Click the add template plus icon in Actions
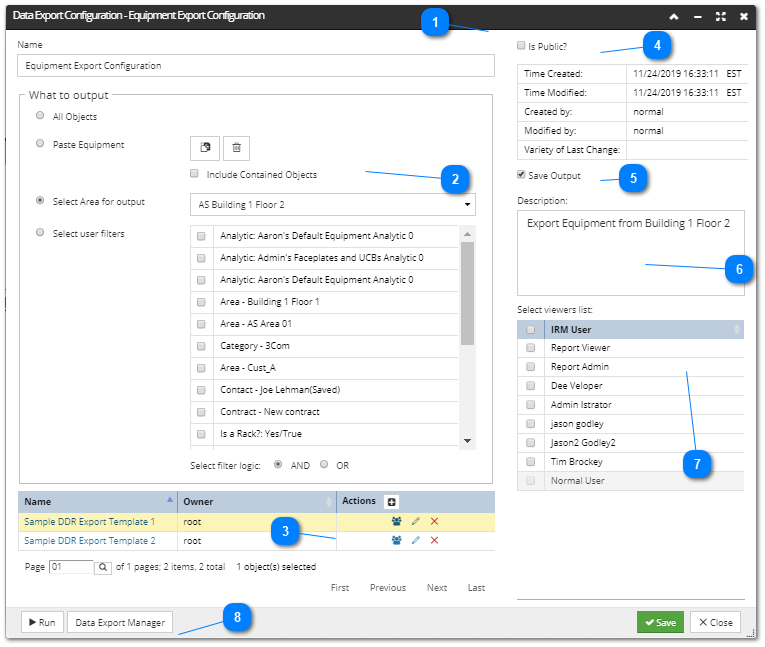 point(391,502)
